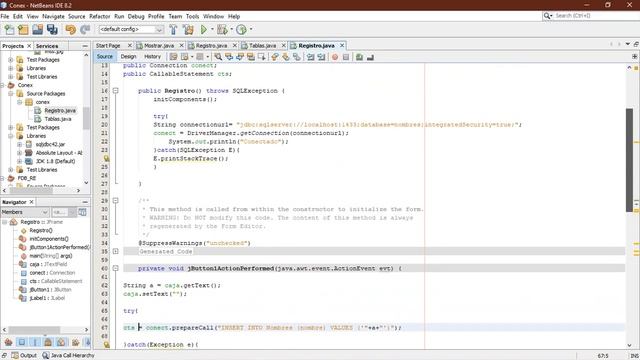The height and width of the screenshot is (360, 640).
Task: Shift the line left in editor toolbar
Action: 311,57
